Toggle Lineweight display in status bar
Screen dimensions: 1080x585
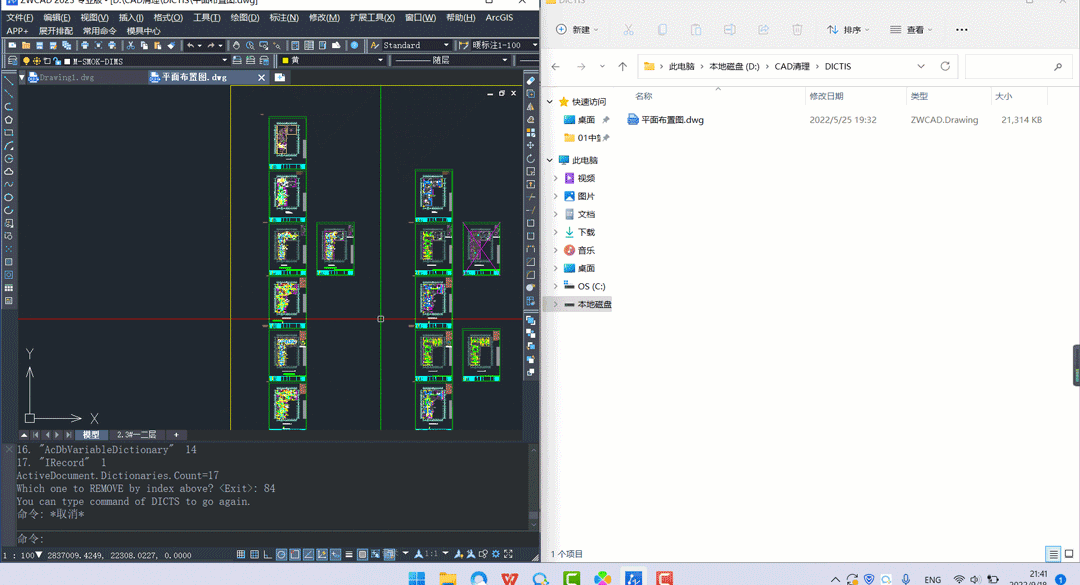(349, 554)
